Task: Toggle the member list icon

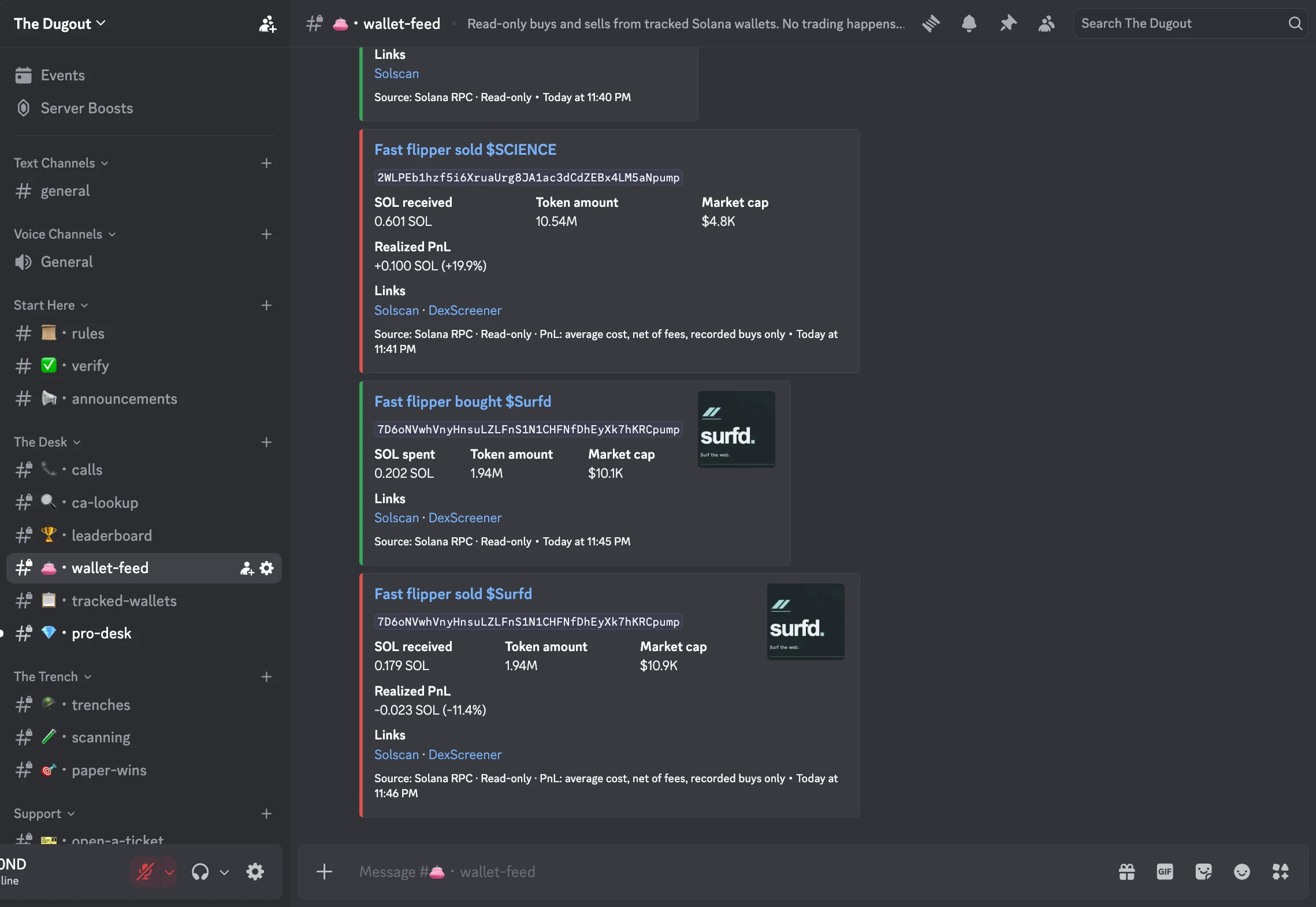Action: point(1047,24)
